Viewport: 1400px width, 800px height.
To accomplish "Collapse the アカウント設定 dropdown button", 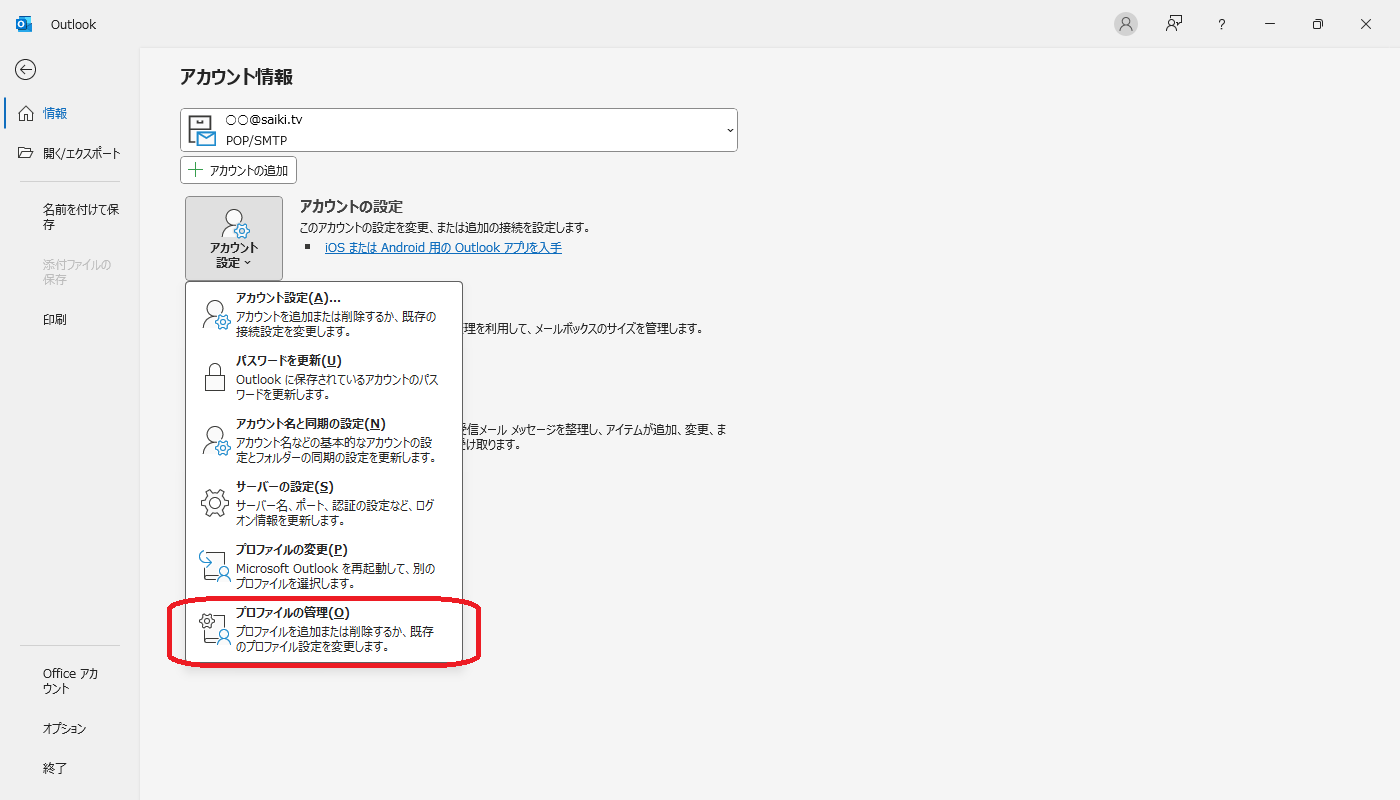I will (x=234, y=238).
